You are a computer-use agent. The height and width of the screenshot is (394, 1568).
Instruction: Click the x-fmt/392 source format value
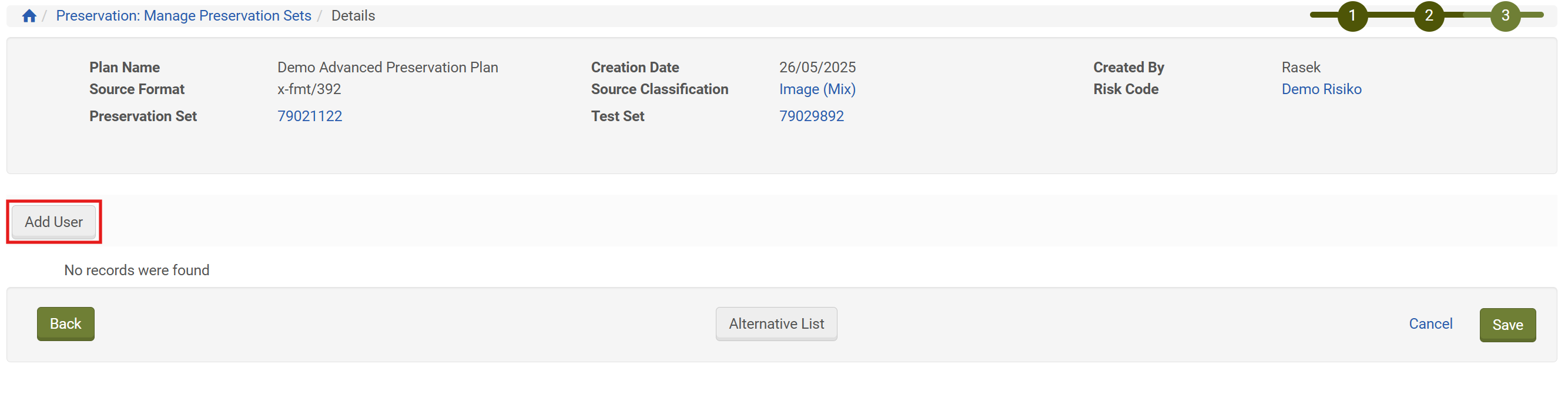[x=309, y=89]
